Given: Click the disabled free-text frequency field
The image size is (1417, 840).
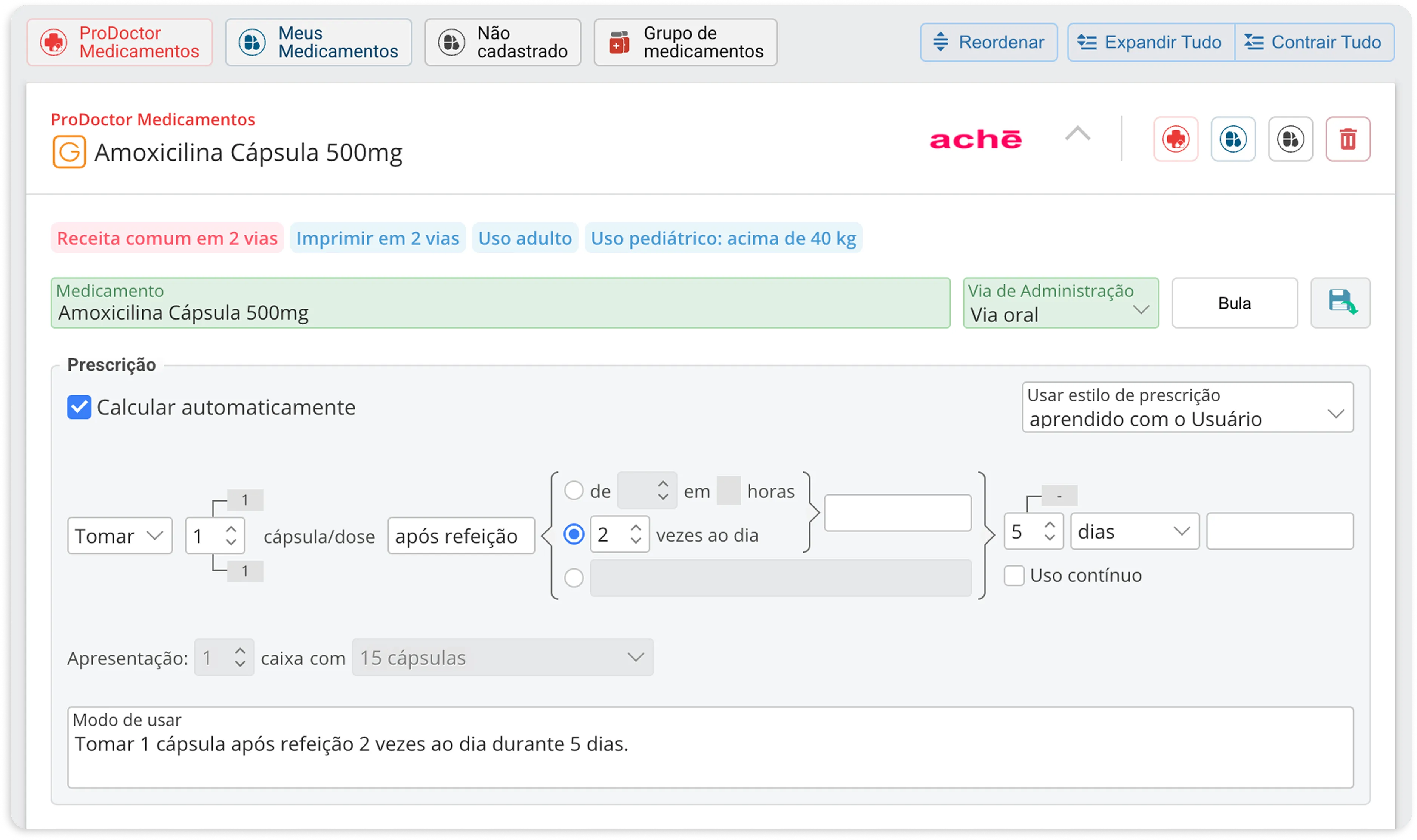Looking at the screenshot, I should pyautogui.click(x=780, y=578).
